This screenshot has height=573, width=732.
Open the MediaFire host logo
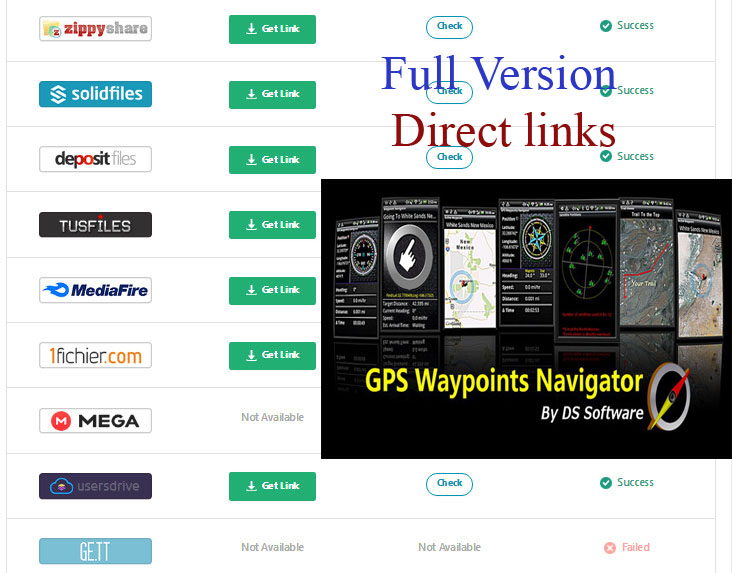coord(95,290)
